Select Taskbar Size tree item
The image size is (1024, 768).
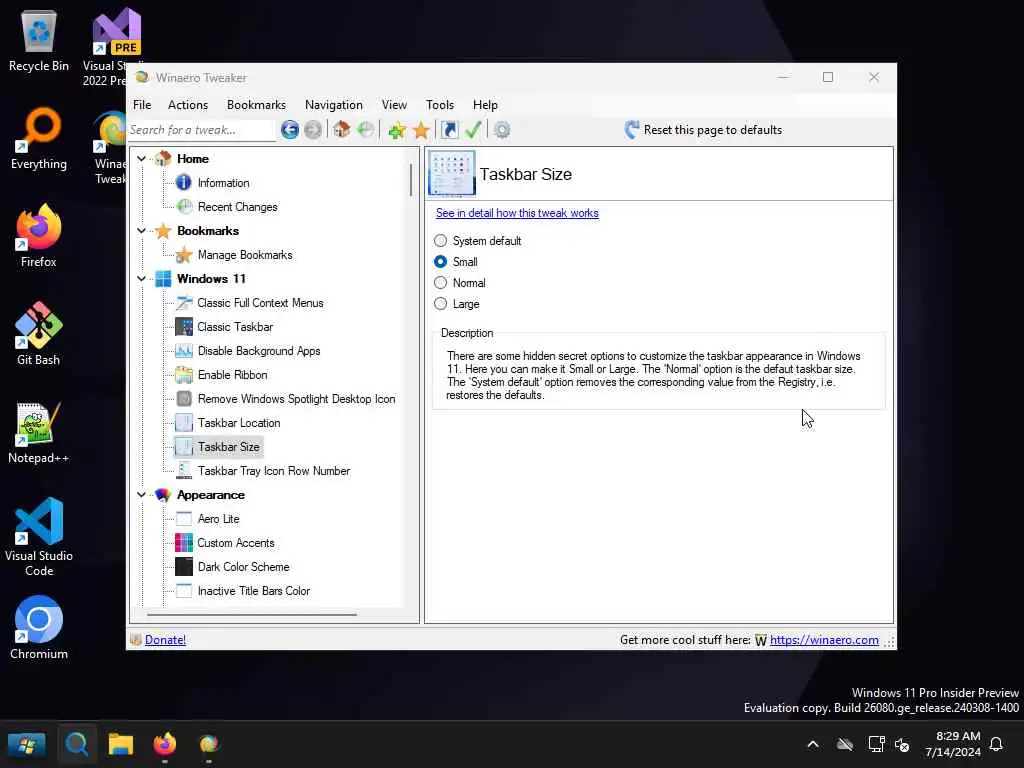228,447
